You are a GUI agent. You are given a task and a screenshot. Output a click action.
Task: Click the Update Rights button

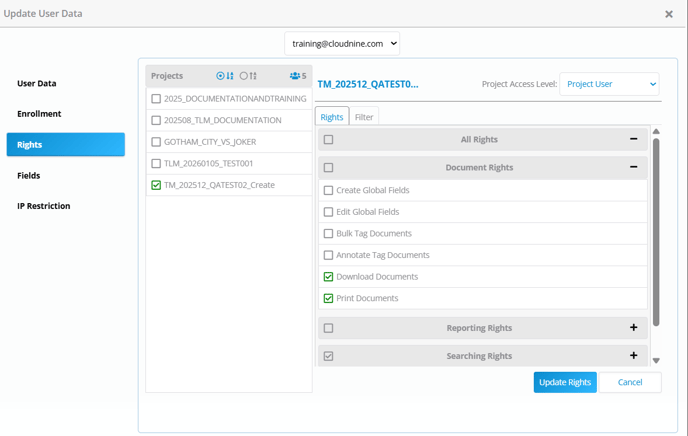click(565, 382)
